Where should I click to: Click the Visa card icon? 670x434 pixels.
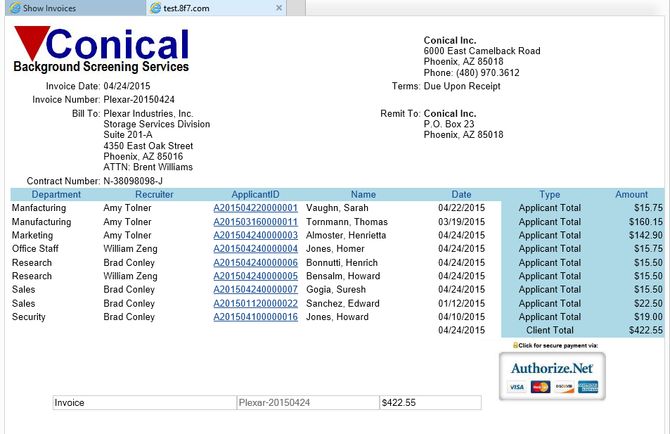517,387
